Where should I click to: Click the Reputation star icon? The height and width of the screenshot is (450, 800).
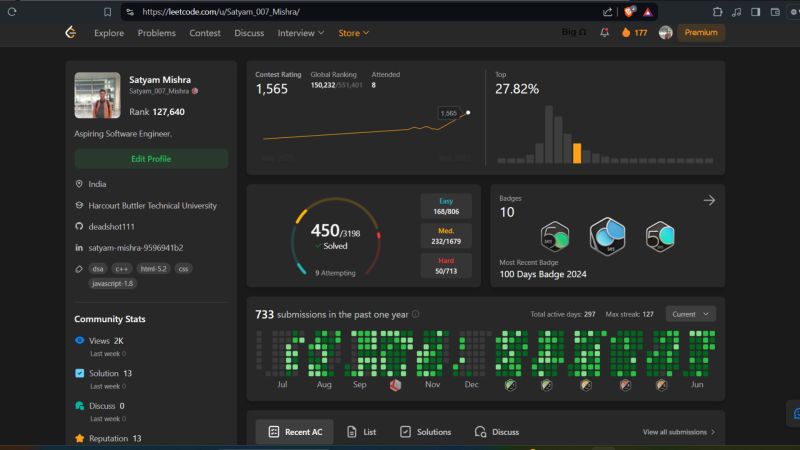(x=80, y=438)
